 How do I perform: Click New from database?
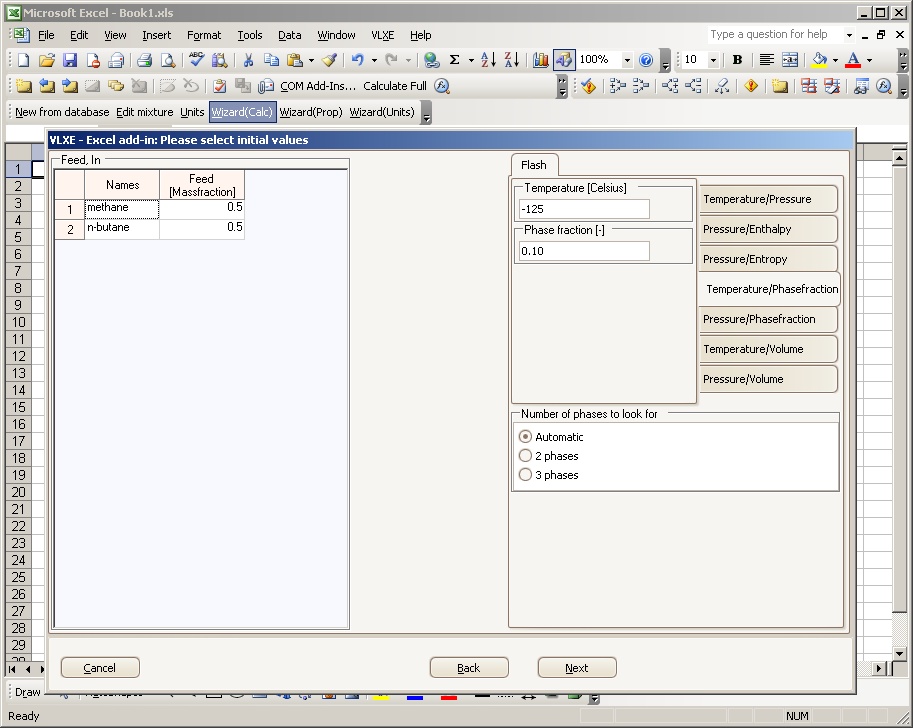point(62,112)
